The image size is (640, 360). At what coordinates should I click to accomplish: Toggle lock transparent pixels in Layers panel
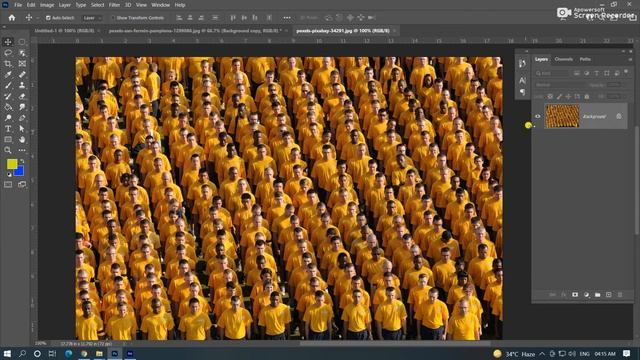[x=550, y=96]
